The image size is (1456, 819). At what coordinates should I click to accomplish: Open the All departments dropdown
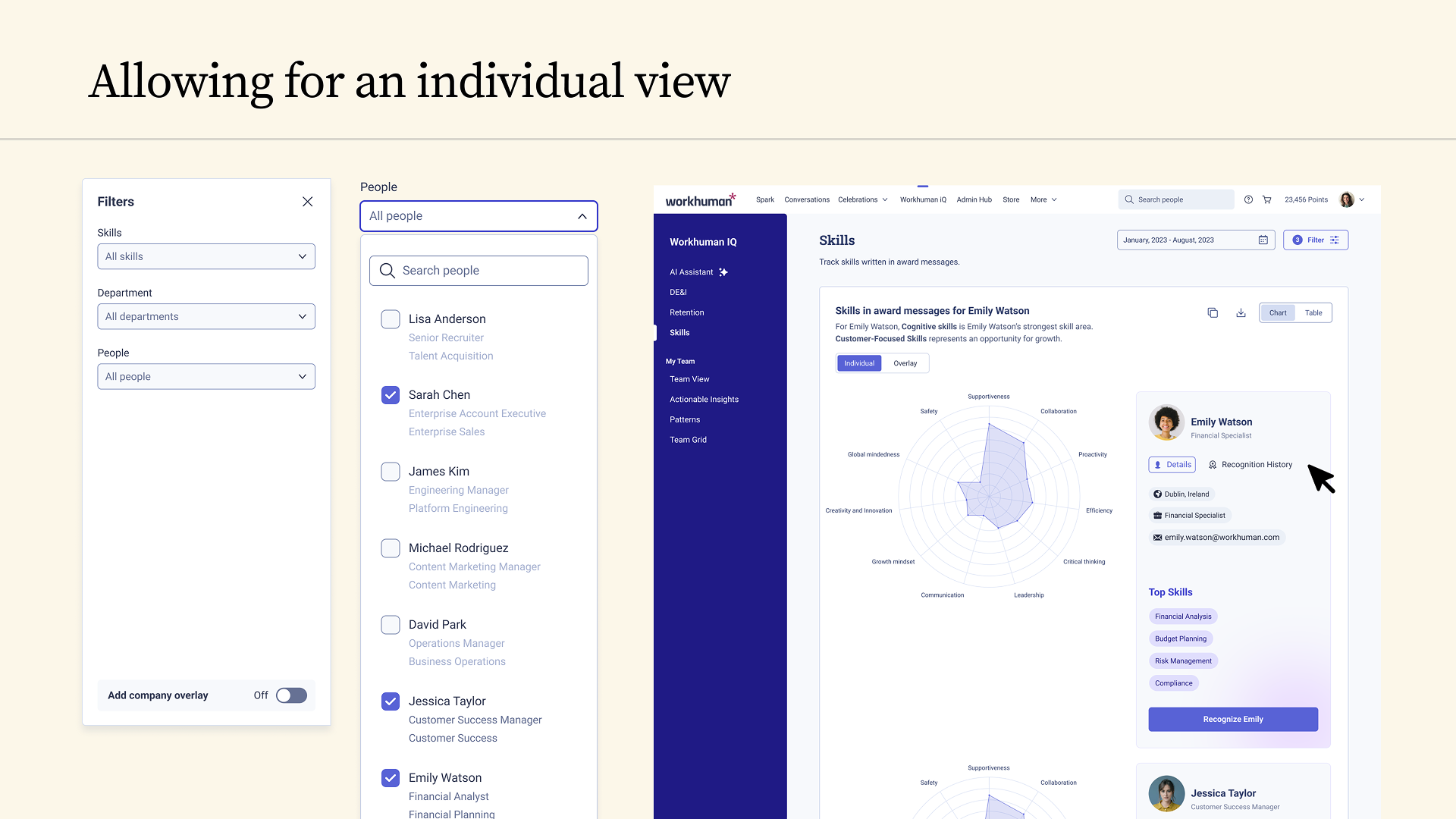pos(206,316)
